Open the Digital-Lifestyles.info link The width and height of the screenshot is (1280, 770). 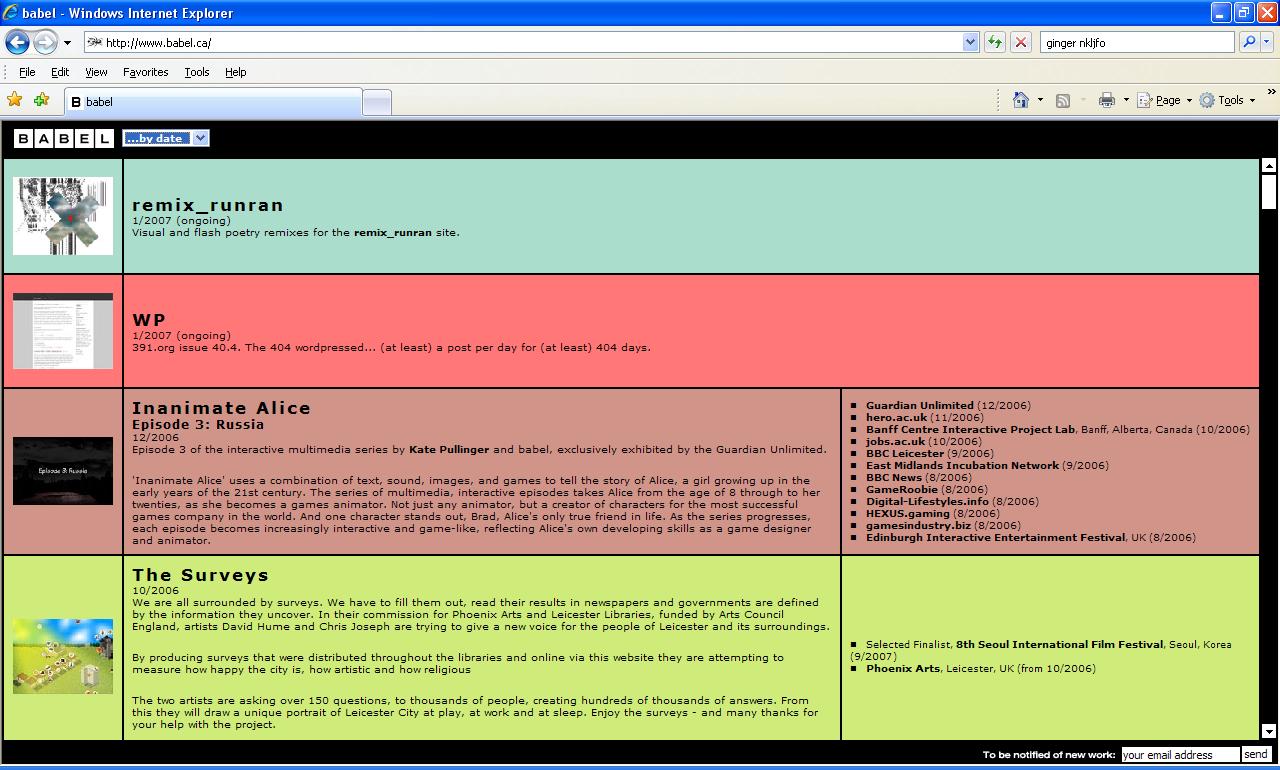click(x=927, y=501)
